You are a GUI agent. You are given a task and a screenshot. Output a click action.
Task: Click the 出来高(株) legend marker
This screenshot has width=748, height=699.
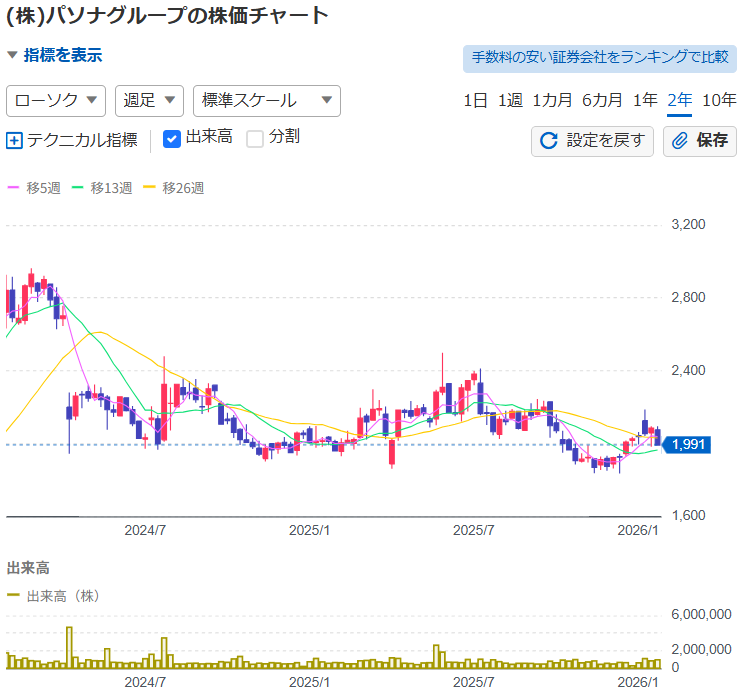13,595
